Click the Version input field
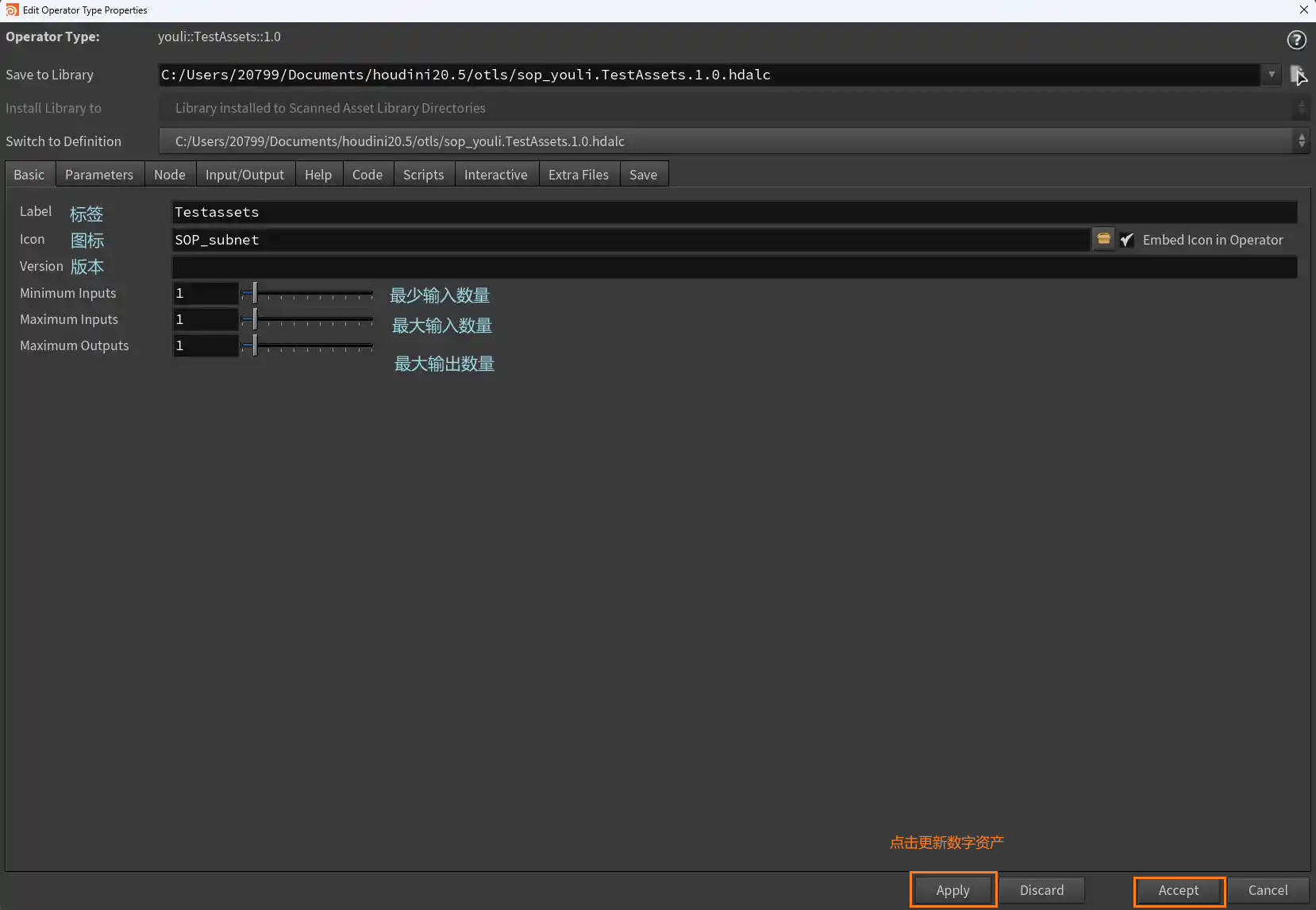The width and height of the screenshot is (1316, 910). pos(734,267)
